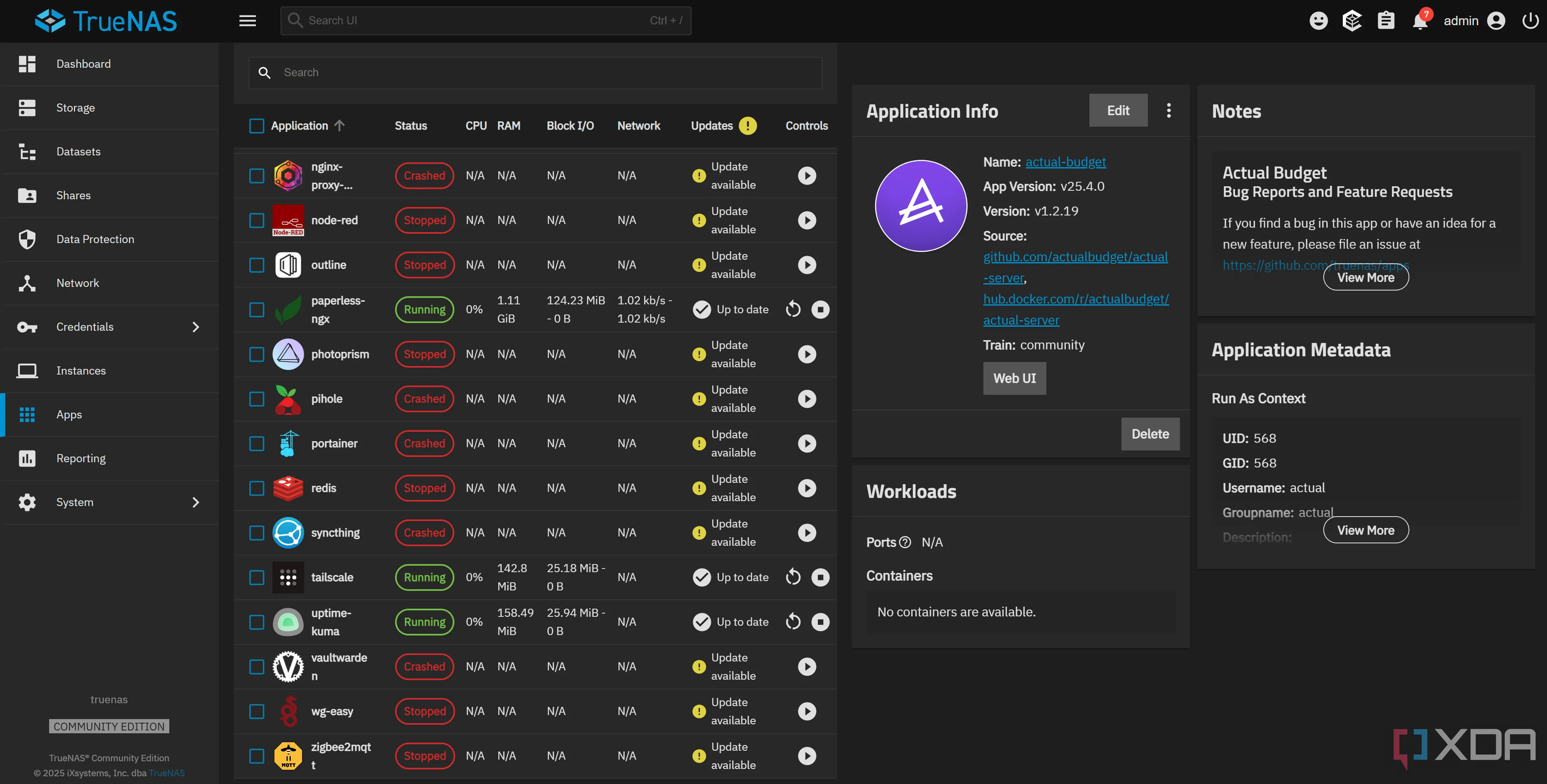This screenshot has width=1547, height=784.
Task: Open the Dashboard page
Action: click(109, 64)
